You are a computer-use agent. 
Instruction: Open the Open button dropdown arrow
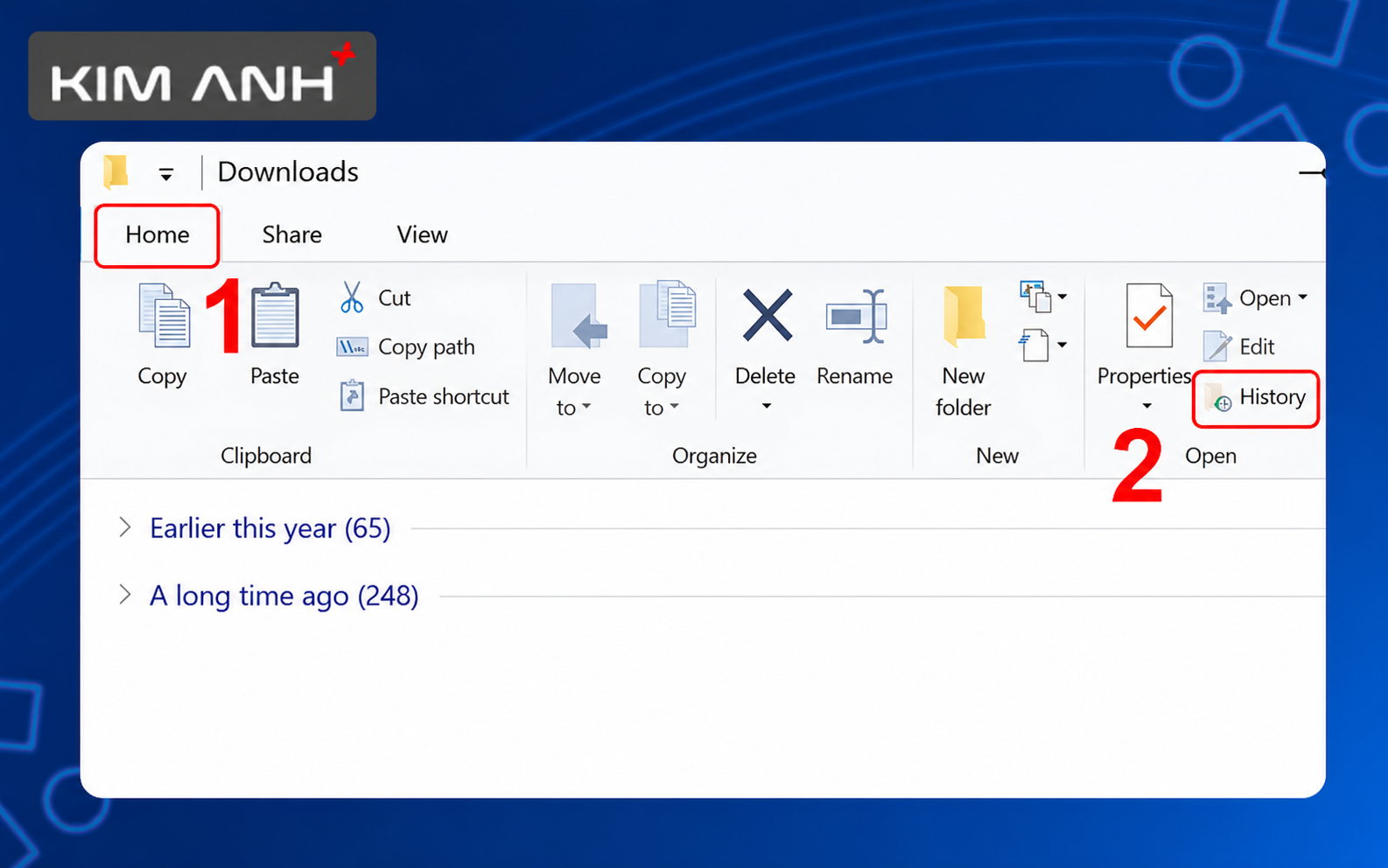coord(1303,297)
